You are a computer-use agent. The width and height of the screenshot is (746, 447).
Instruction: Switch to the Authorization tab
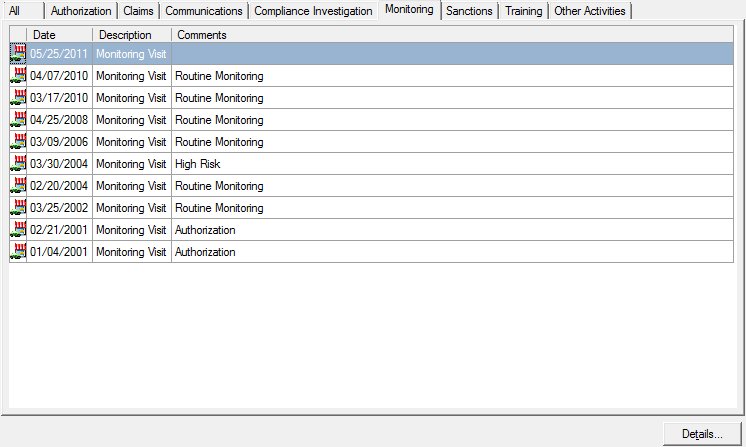(81, 11)
